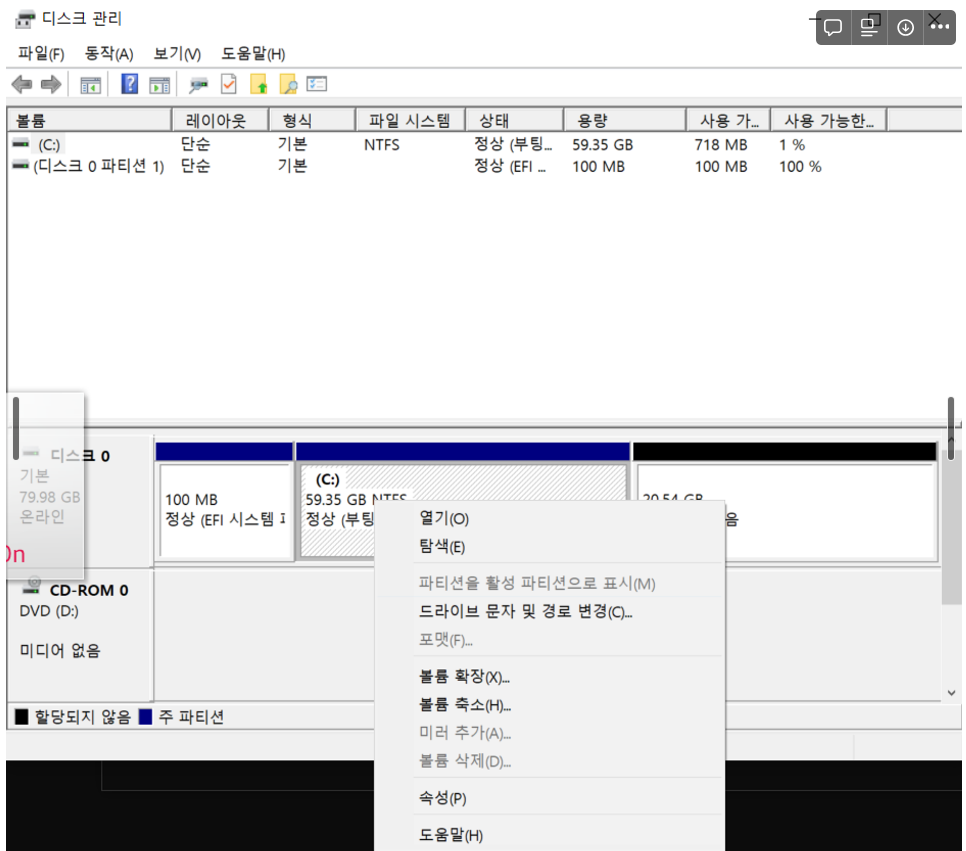Sort by the 레이아웃 column header

point(220,120)
